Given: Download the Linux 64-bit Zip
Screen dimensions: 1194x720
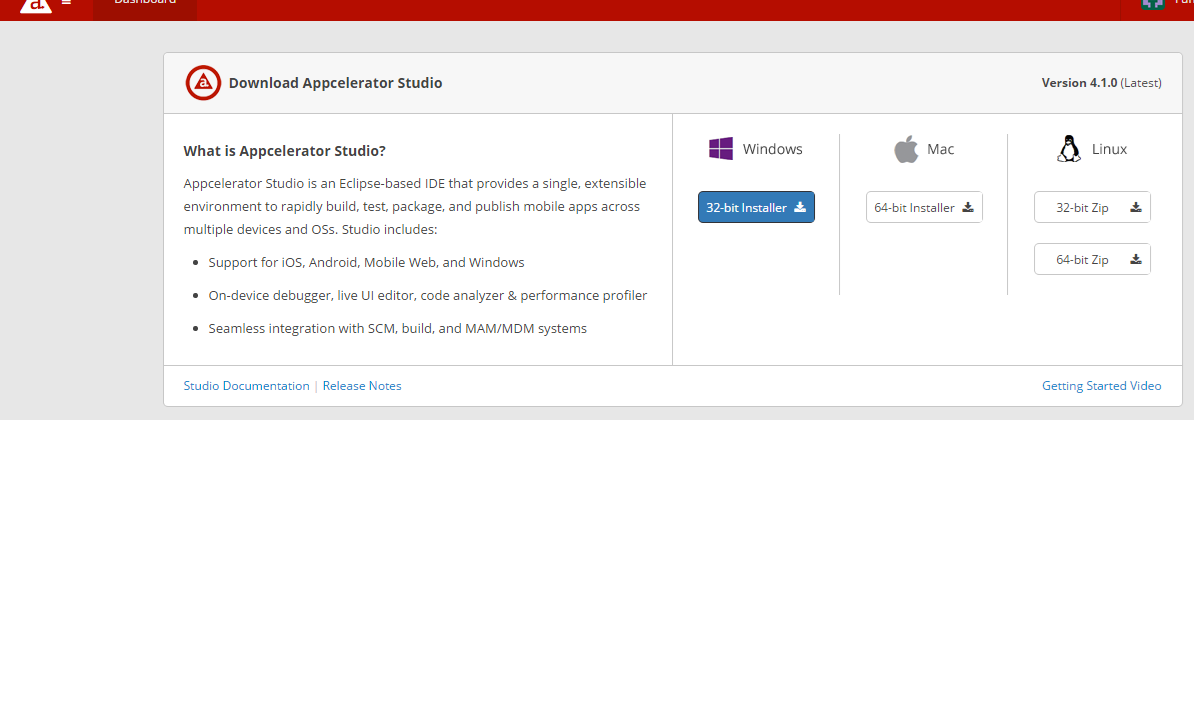Looking at the screenshot, I should pyautogui.click(x=1092, y=260).
